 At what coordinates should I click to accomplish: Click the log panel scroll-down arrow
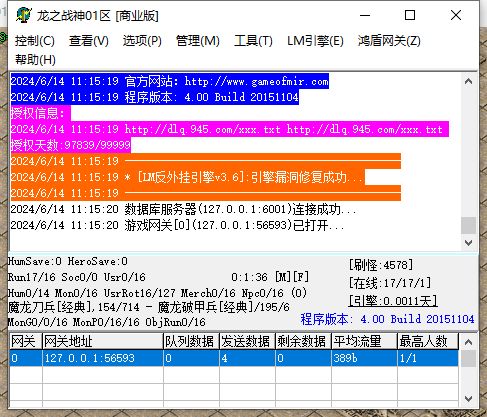[468, 243]
